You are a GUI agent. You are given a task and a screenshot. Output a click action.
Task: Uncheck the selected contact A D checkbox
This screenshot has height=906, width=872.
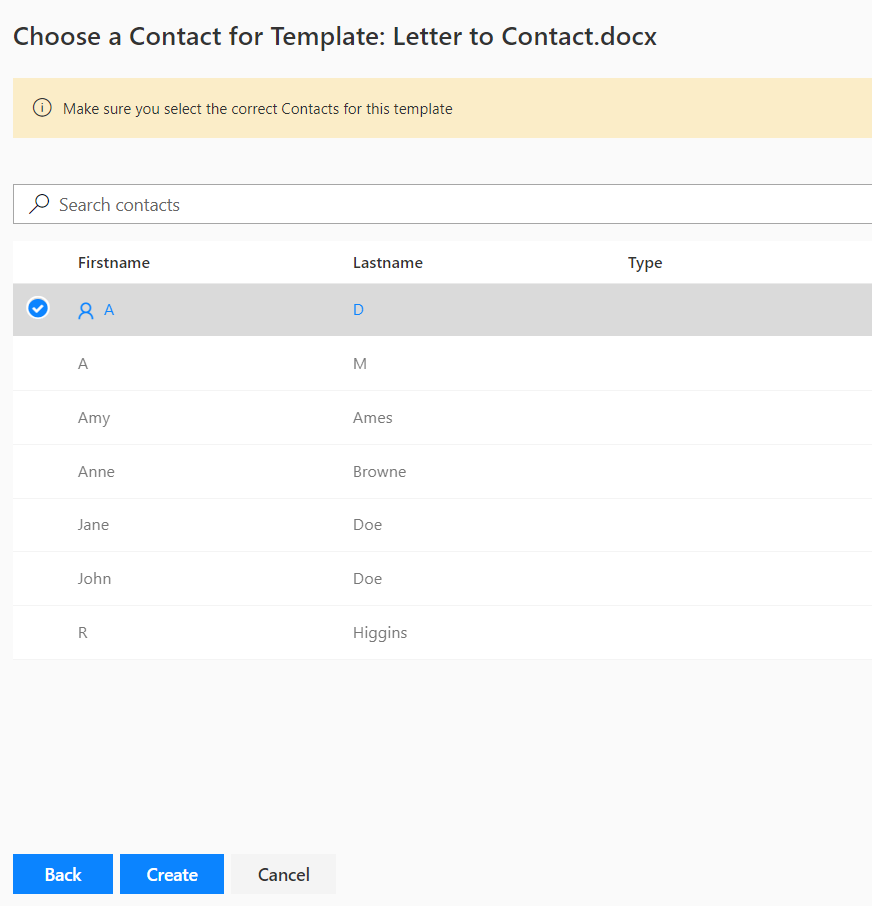tap(38, 309)
